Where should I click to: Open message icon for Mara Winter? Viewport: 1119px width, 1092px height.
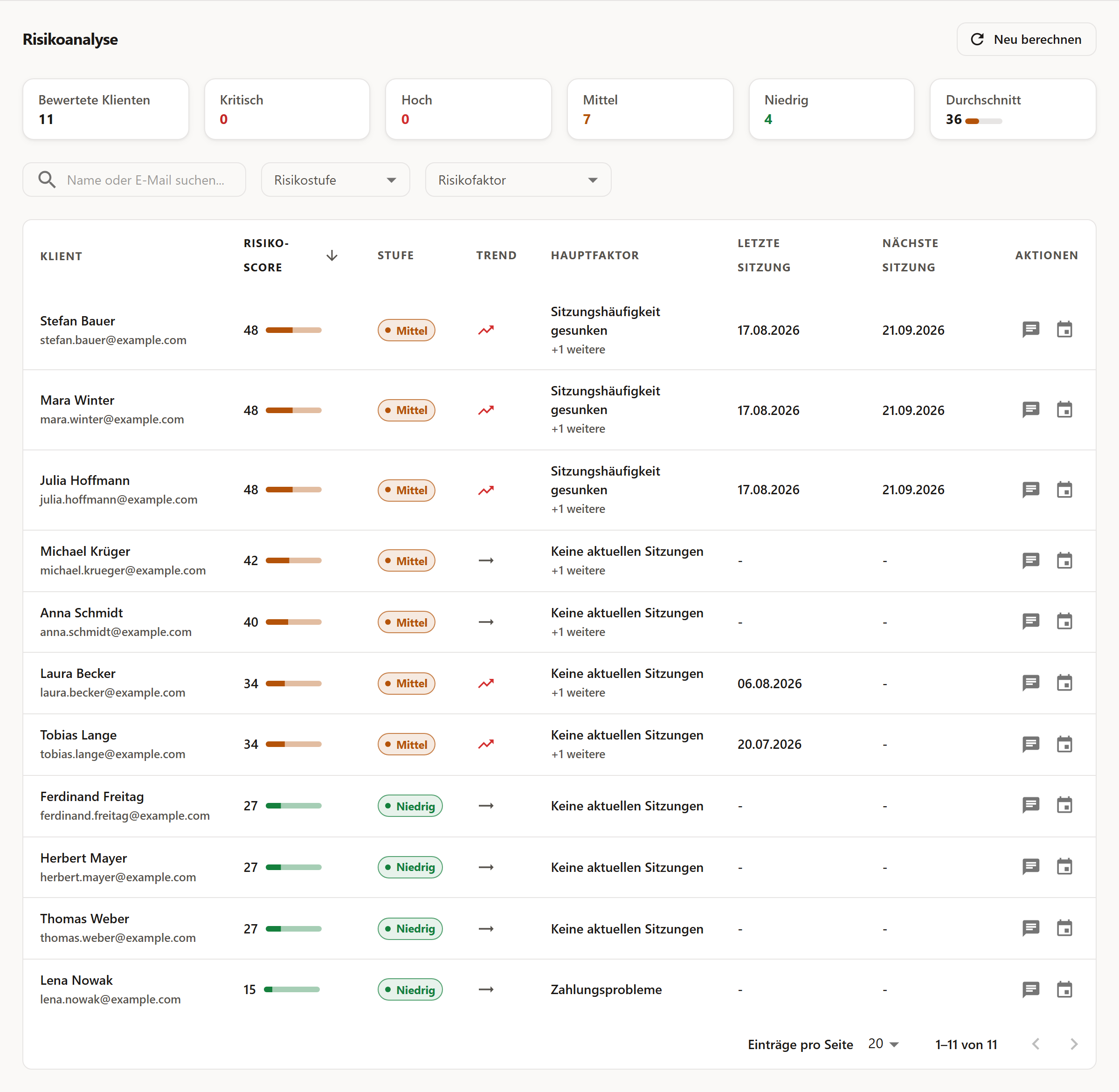pyautogui.click(x=1031, y=409)
